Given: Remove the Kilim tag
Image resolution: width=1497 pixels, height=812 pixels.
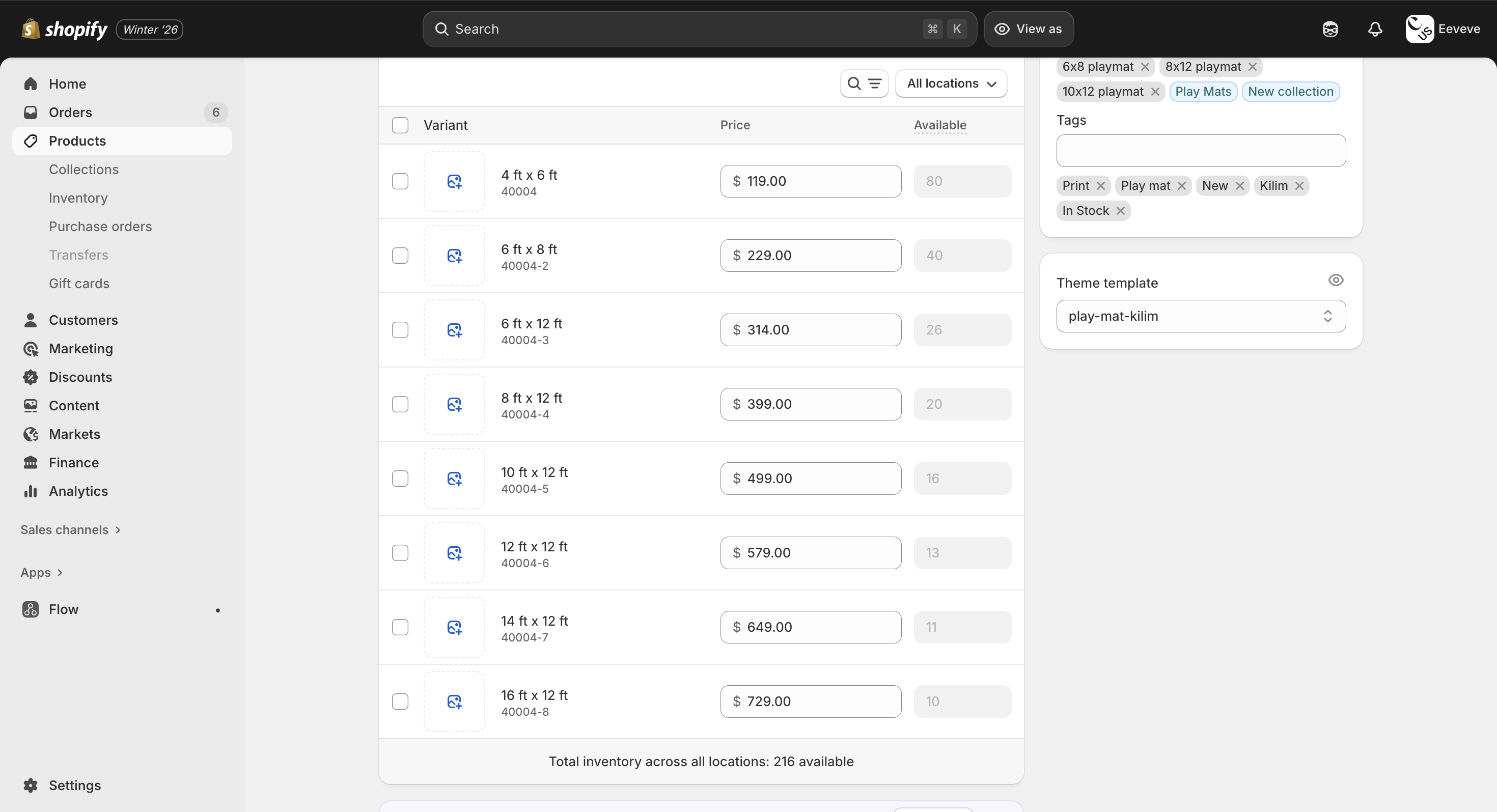Looking at the screenshot, I should [1299, 185].
